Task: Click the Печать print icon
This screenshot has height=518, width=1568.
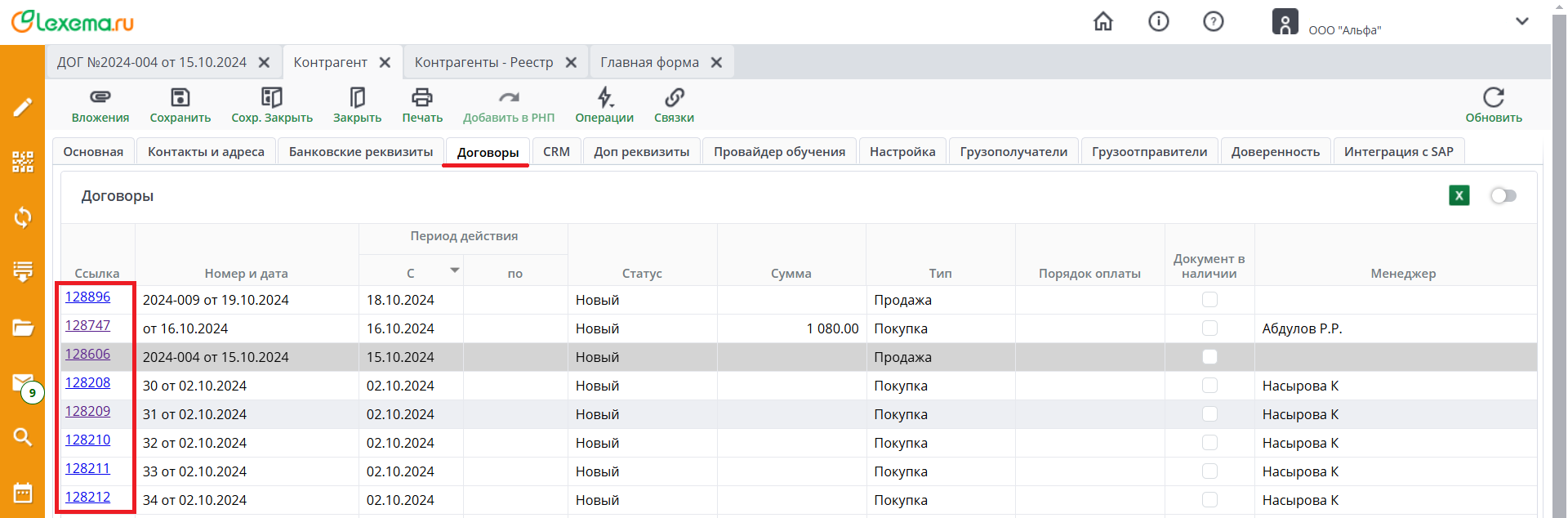Action: (x=421, y=98)
